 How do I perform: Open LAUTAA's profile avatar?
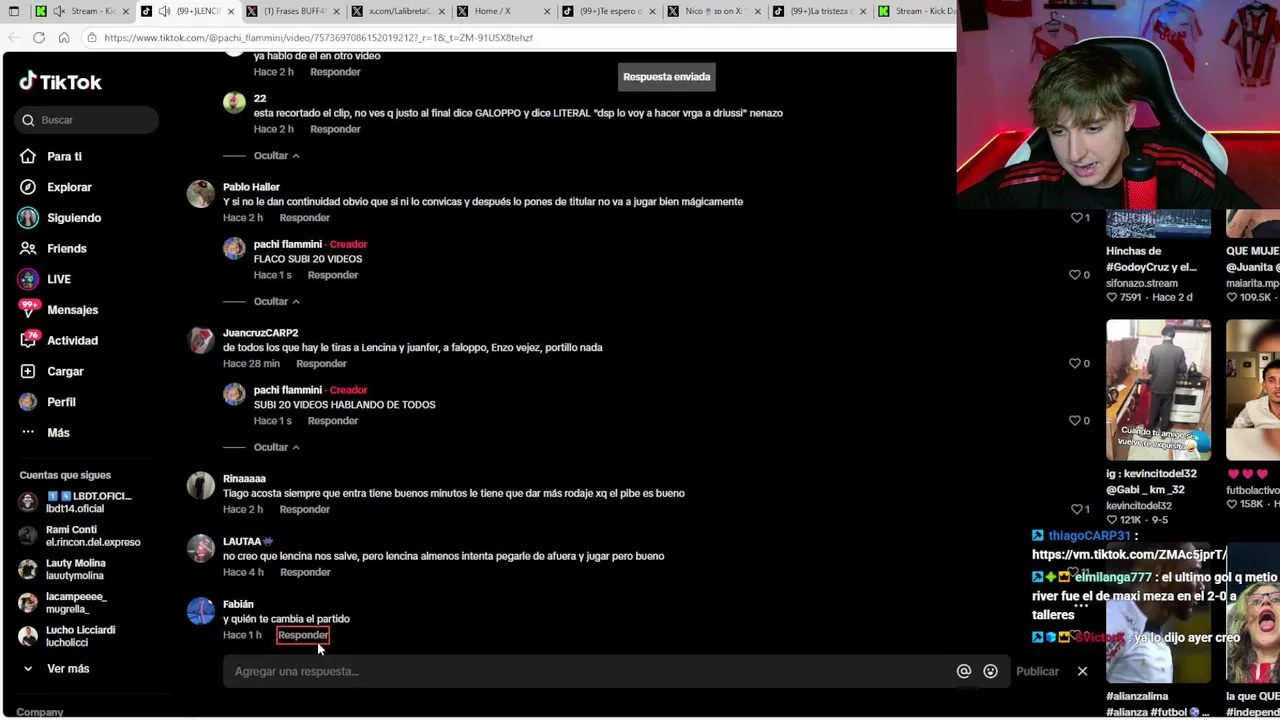point(200,549)
